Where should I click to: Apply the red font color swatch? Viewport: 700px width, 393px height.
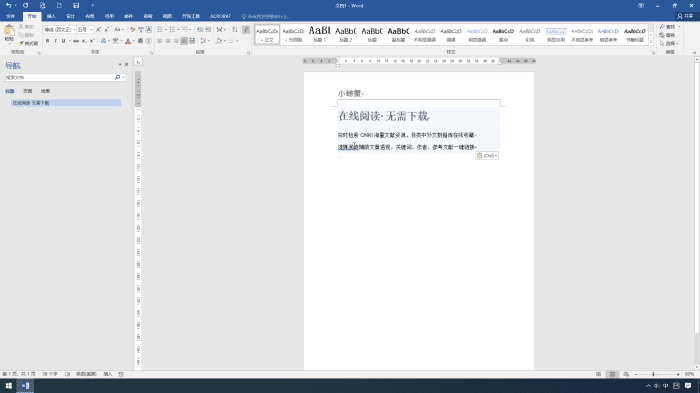(128, 41)
